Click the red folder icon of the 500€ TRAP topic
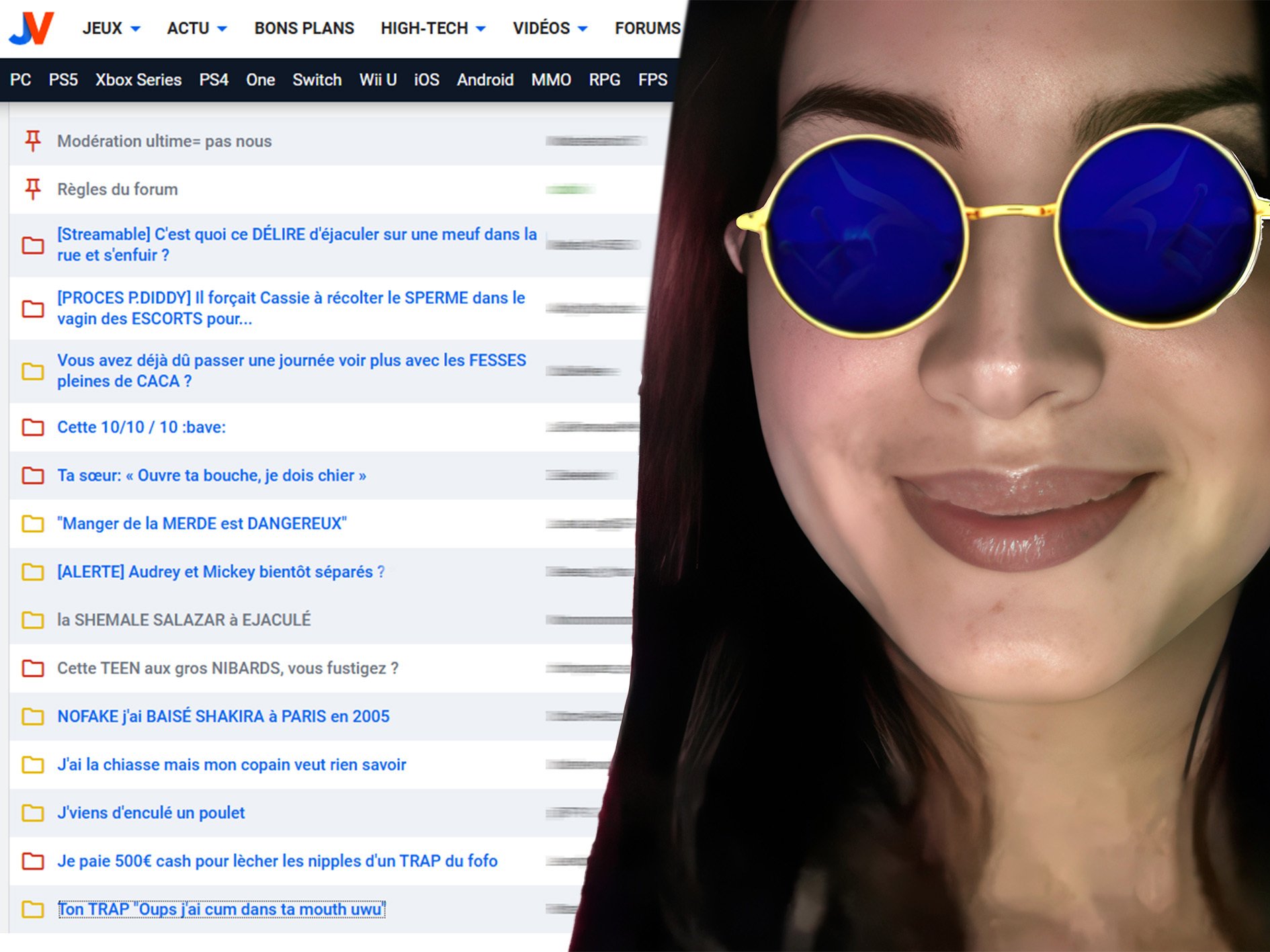This screenshot has height=952, width=1270. tap(32, 861)
